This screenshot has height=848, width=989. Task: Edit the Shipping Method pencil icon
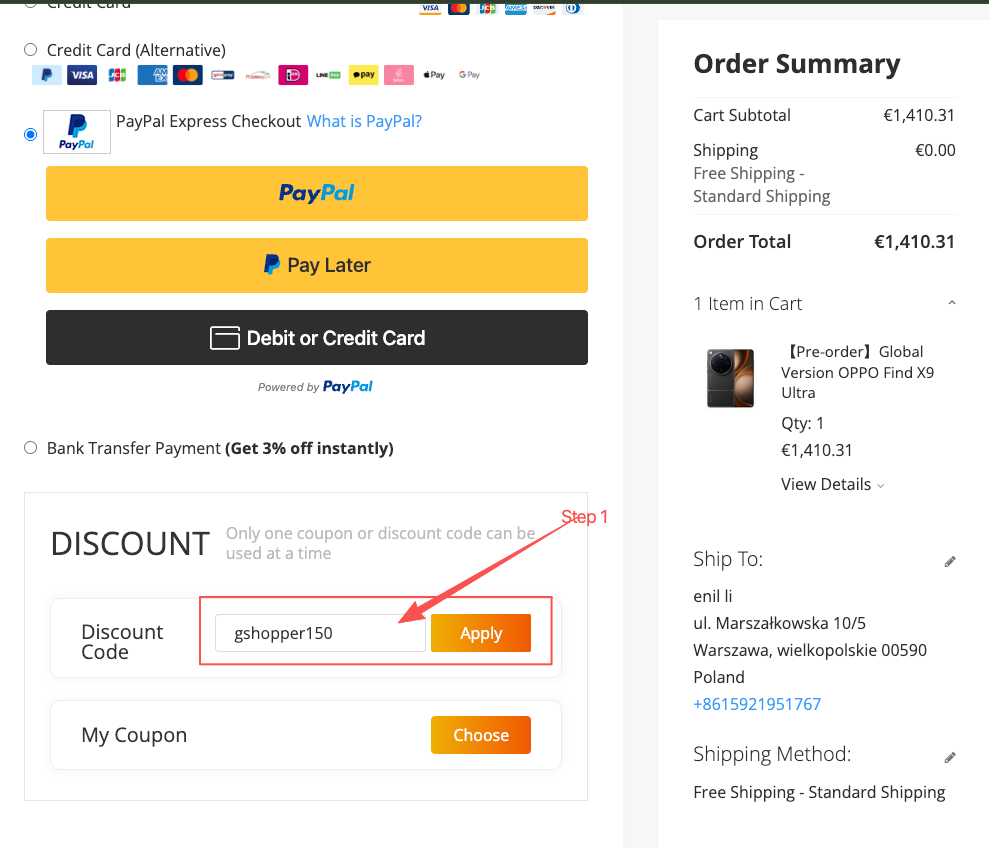pos(950,758)
